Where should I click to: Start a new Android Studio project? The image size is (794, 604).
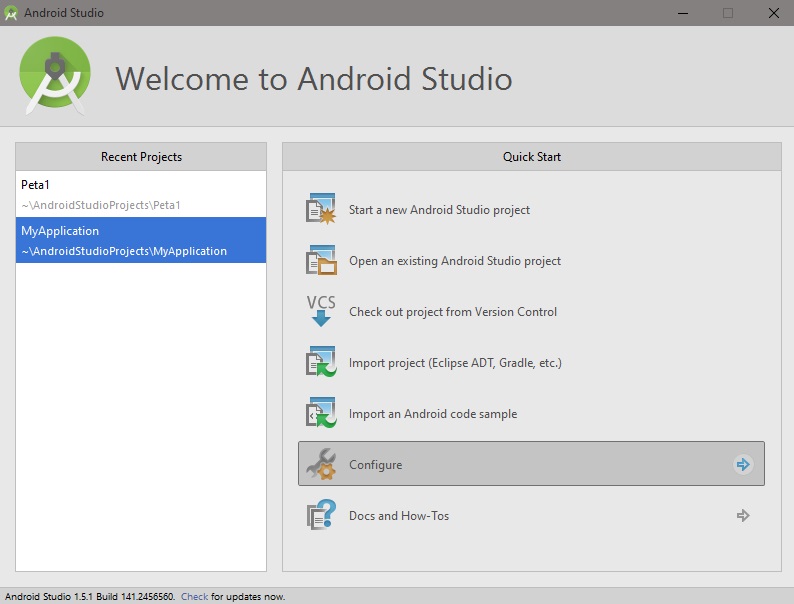click(439, 210)
